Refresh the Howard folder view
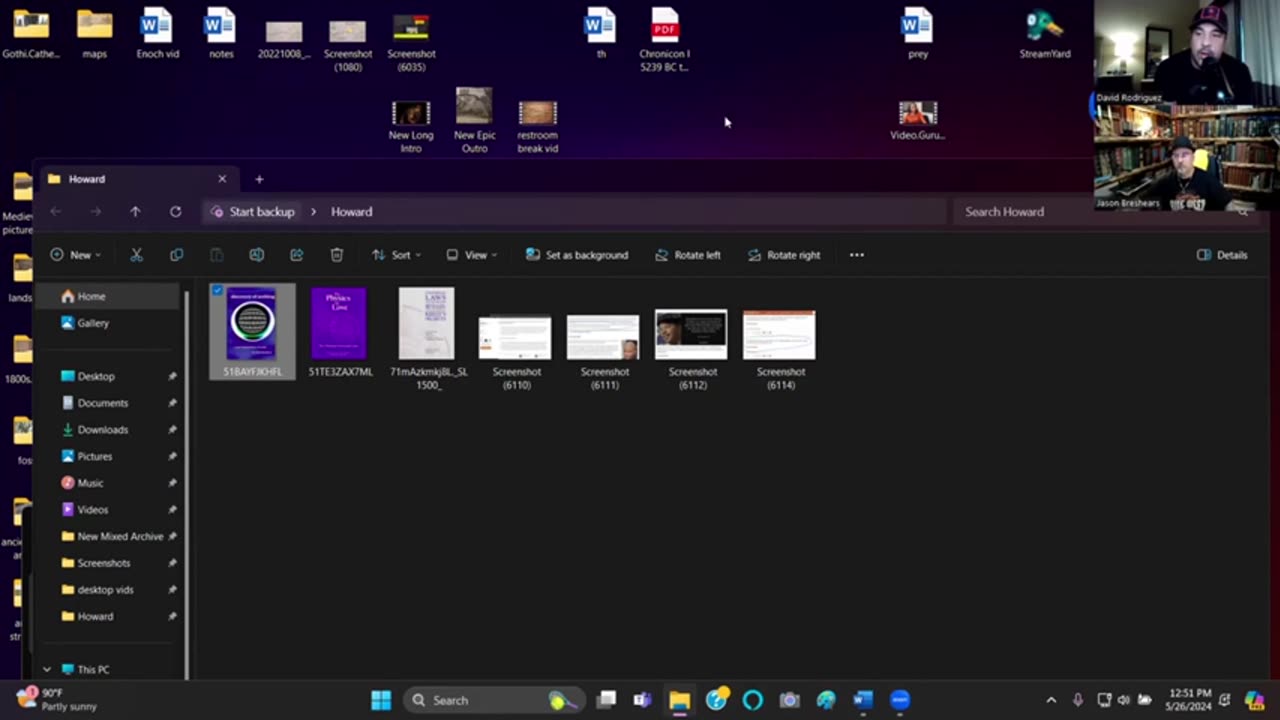 click(x=175, y=212)
